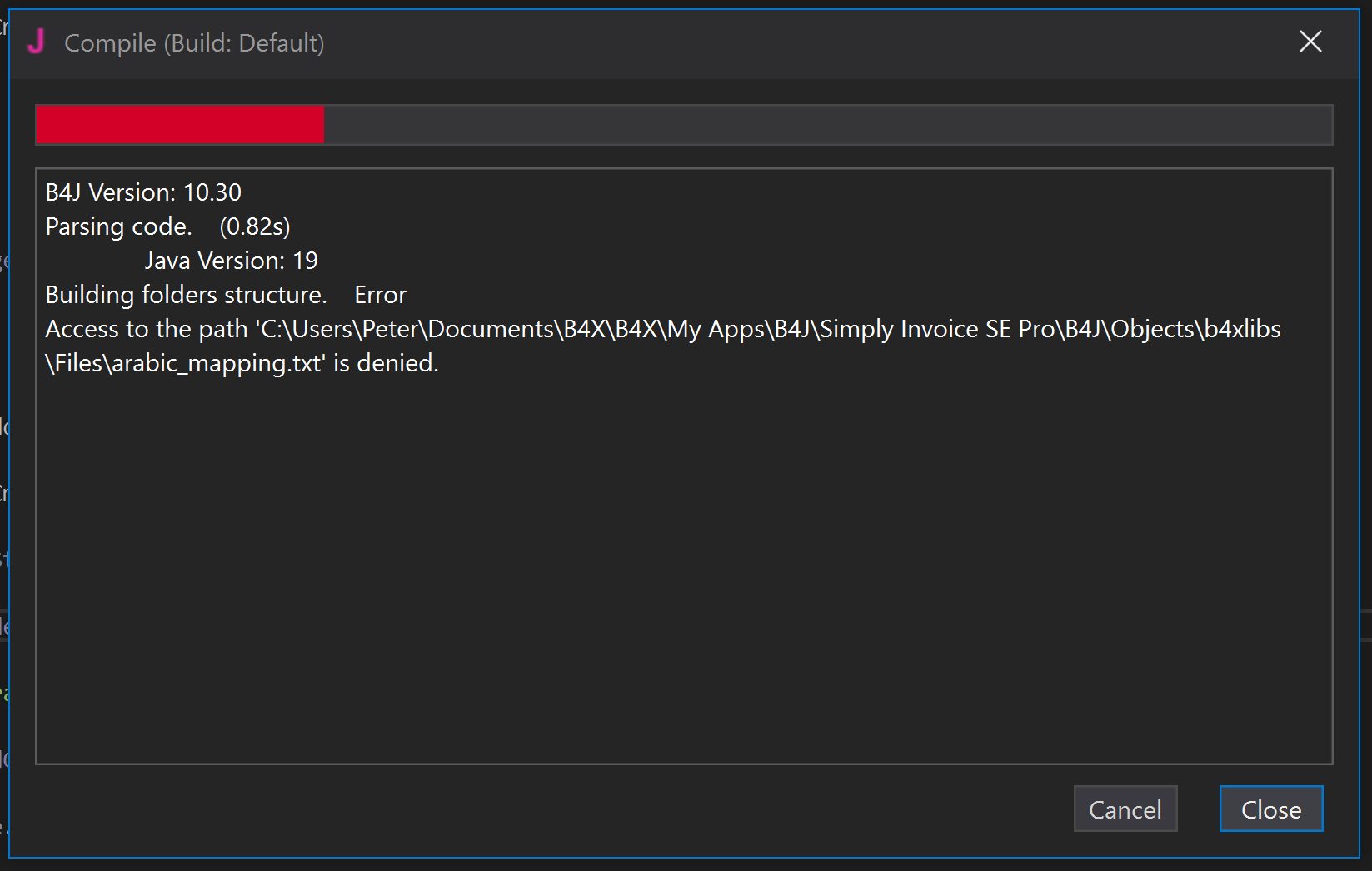Viewport: 1372px width, 871px height.
Task: Select the Parsing code. log text
Action: tap(118, 226)
